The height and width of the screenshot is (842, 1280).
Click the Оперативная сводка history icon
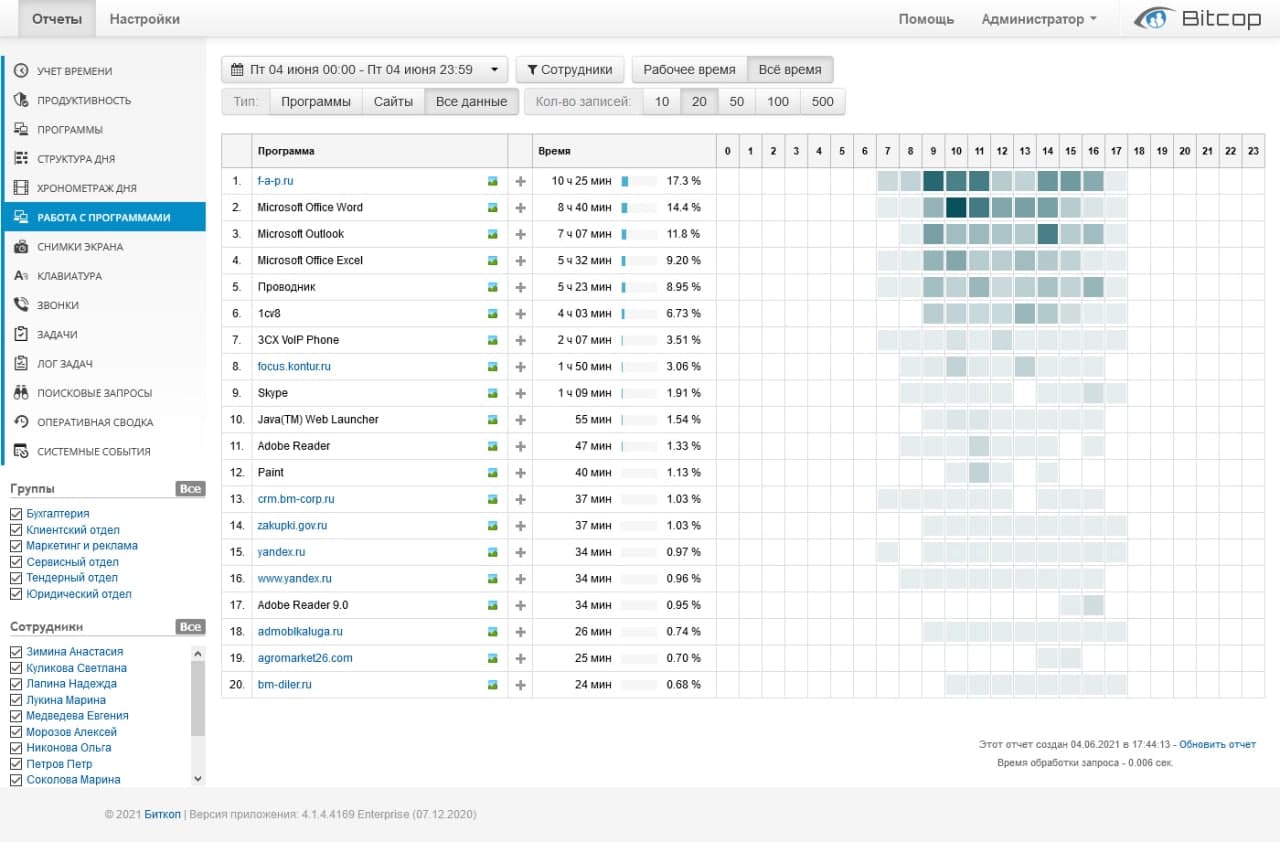click(21, 421)
